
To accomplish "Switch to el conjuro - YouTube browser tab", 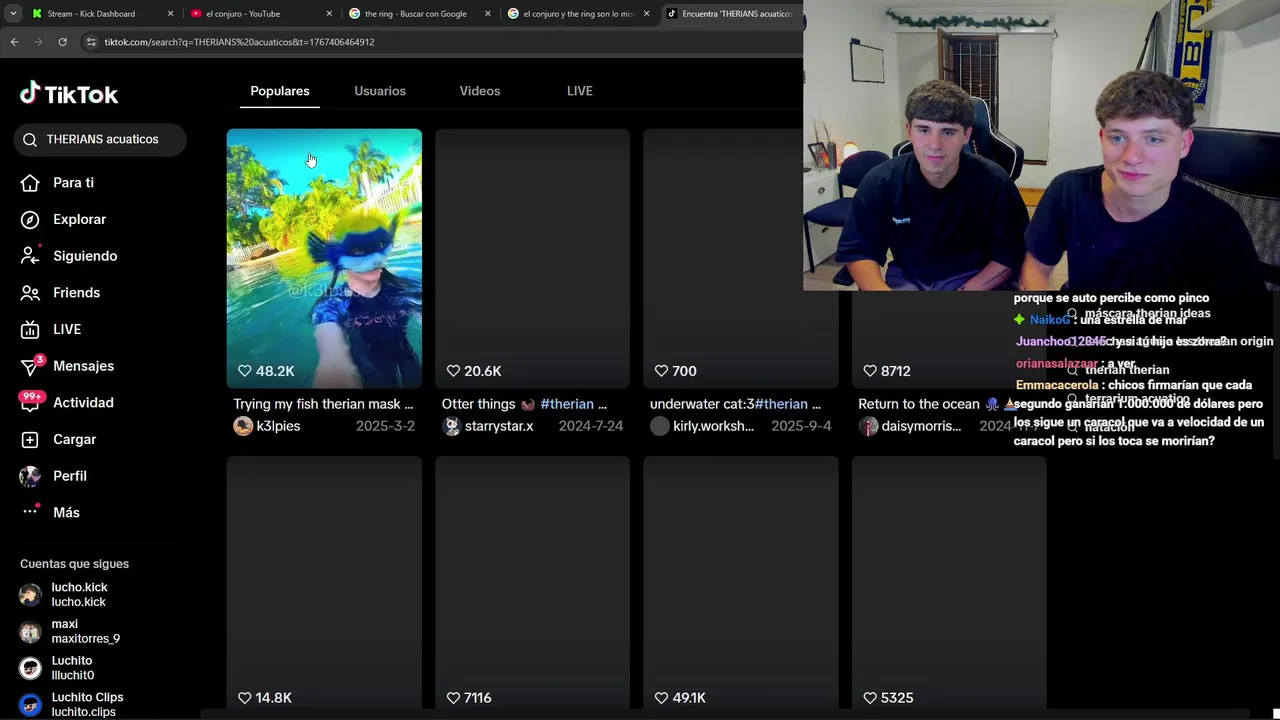I will [260, 14].
